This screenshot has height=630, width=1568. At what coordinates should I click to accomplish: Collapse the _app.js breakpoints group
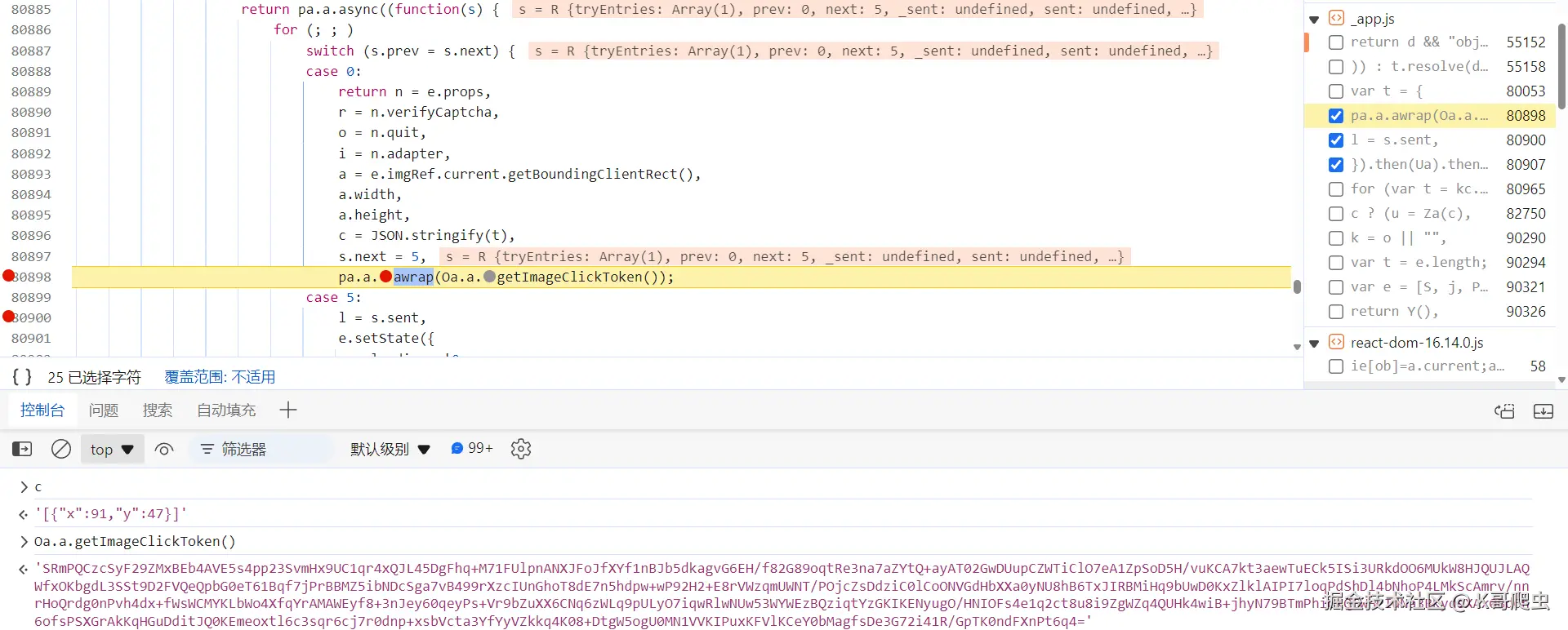pos(1314,19)
